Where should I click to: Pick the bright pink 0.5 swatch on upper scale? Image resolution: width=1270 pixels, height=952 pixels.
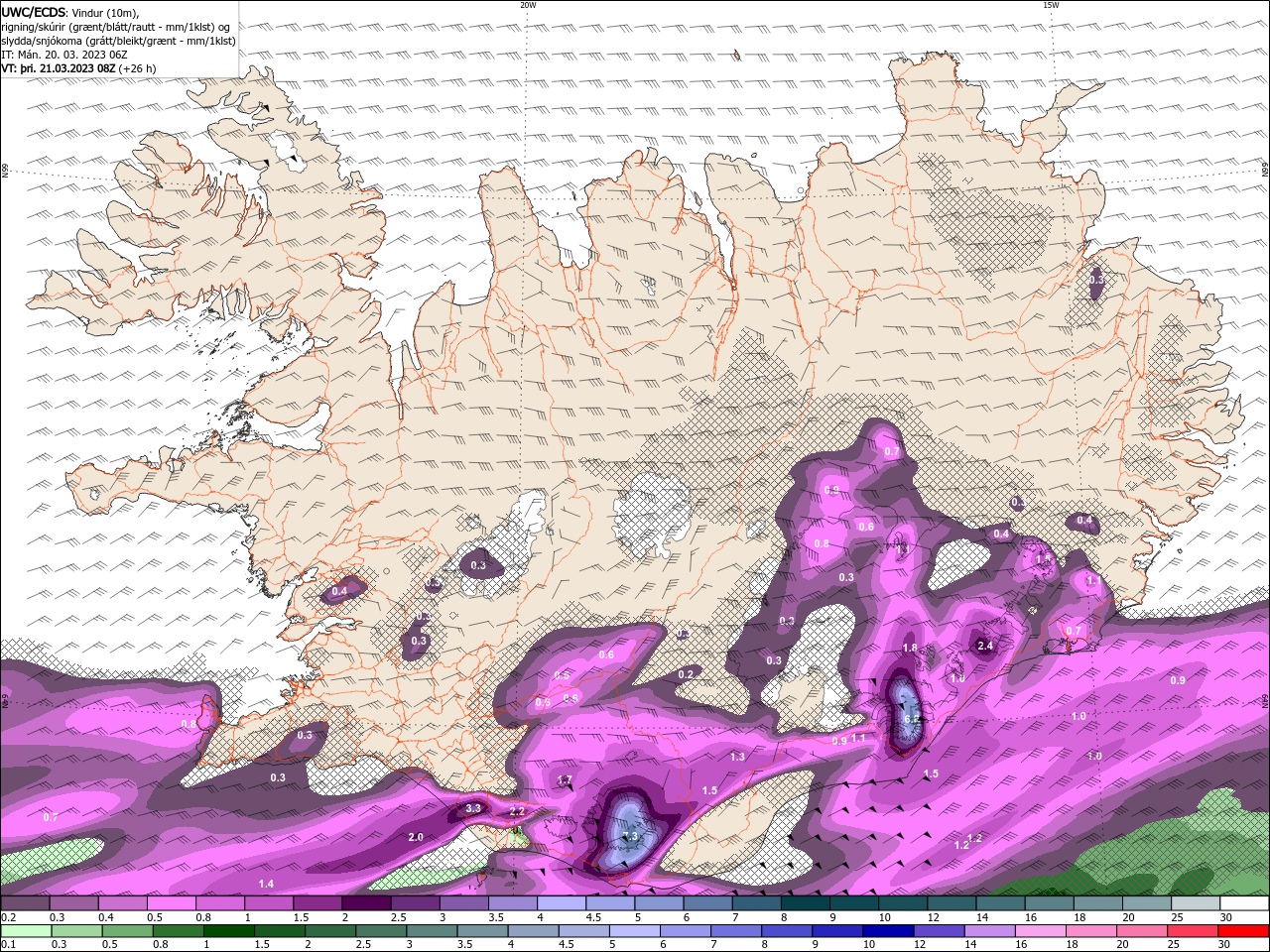click(x=171, y=903)
